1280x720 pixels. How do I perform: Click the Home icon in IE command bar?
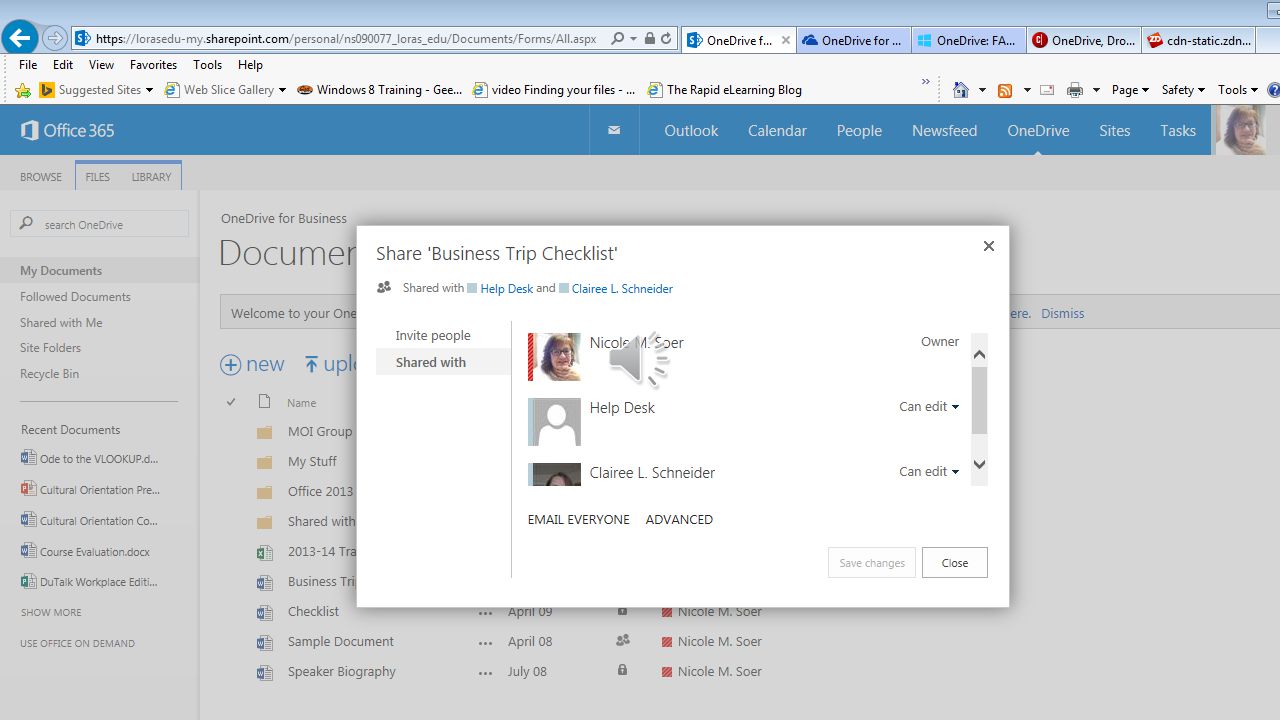[x=961, y=90]
